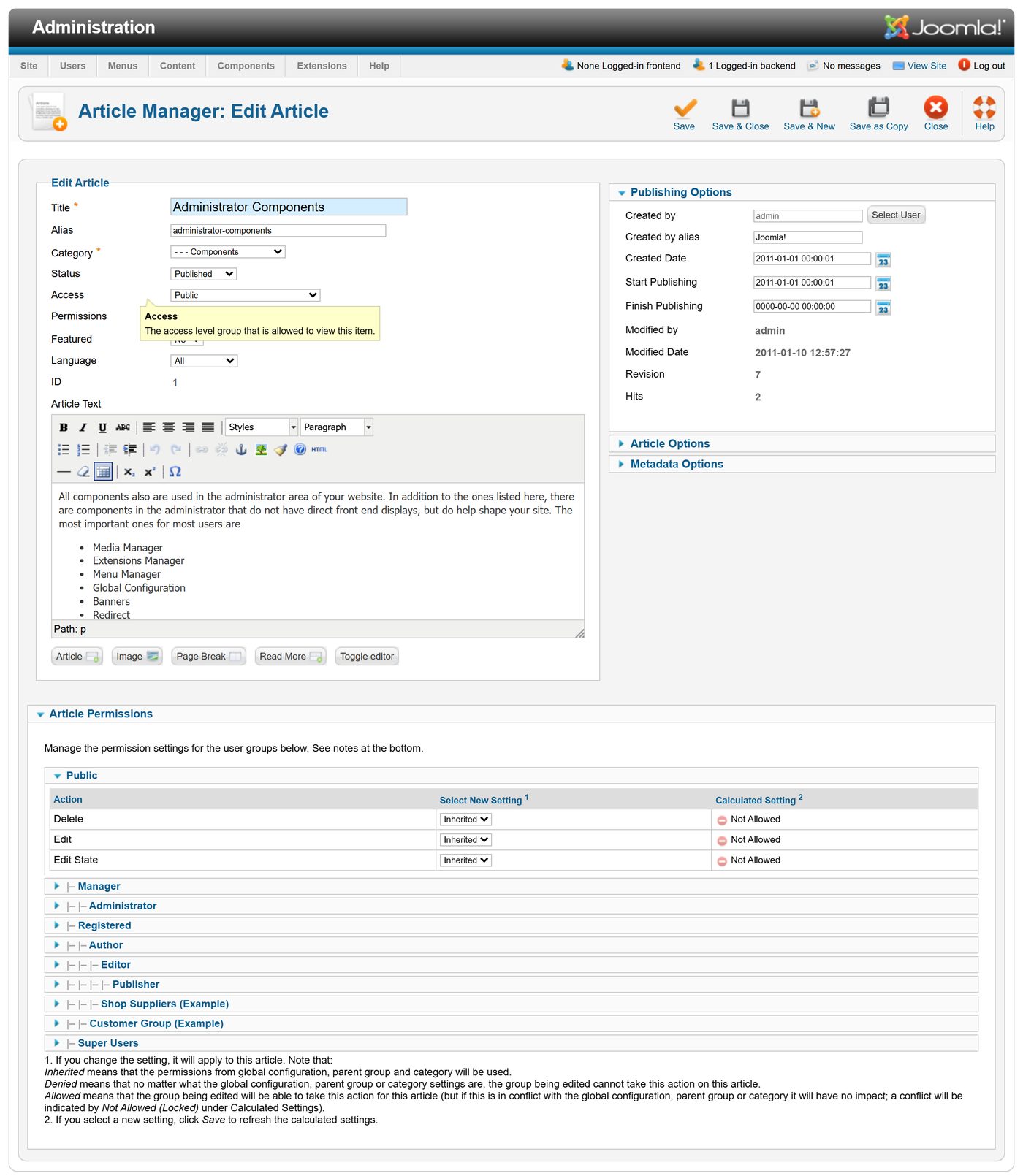Insert a special character with the omega icon

click(175, 472)
